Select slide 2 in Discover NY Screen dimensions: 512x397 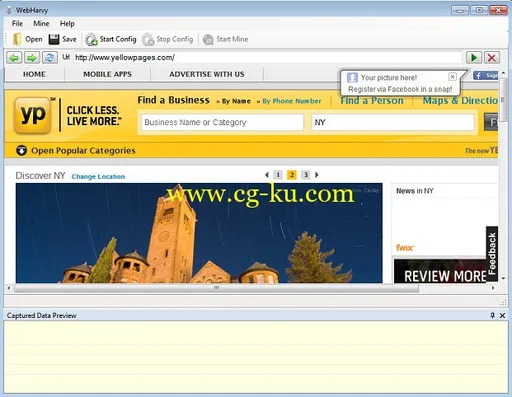point(292,175)
